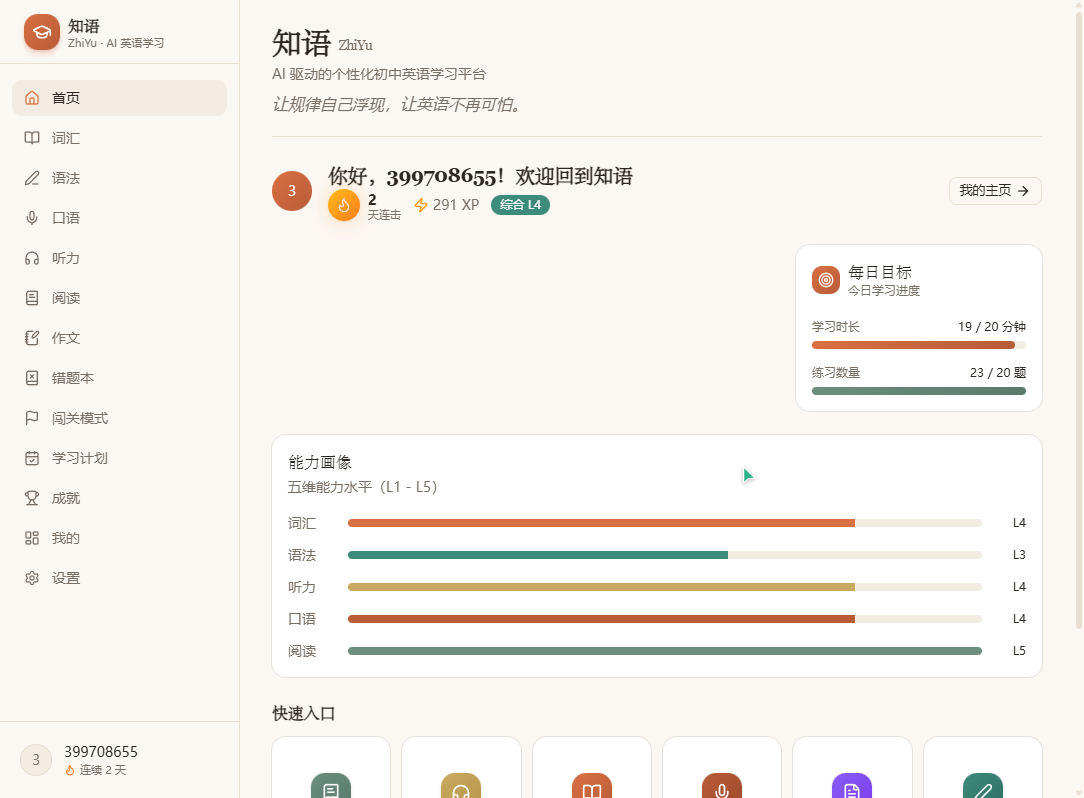
Task: Click the lightning bolt XP icon
Action: (420, 205)
